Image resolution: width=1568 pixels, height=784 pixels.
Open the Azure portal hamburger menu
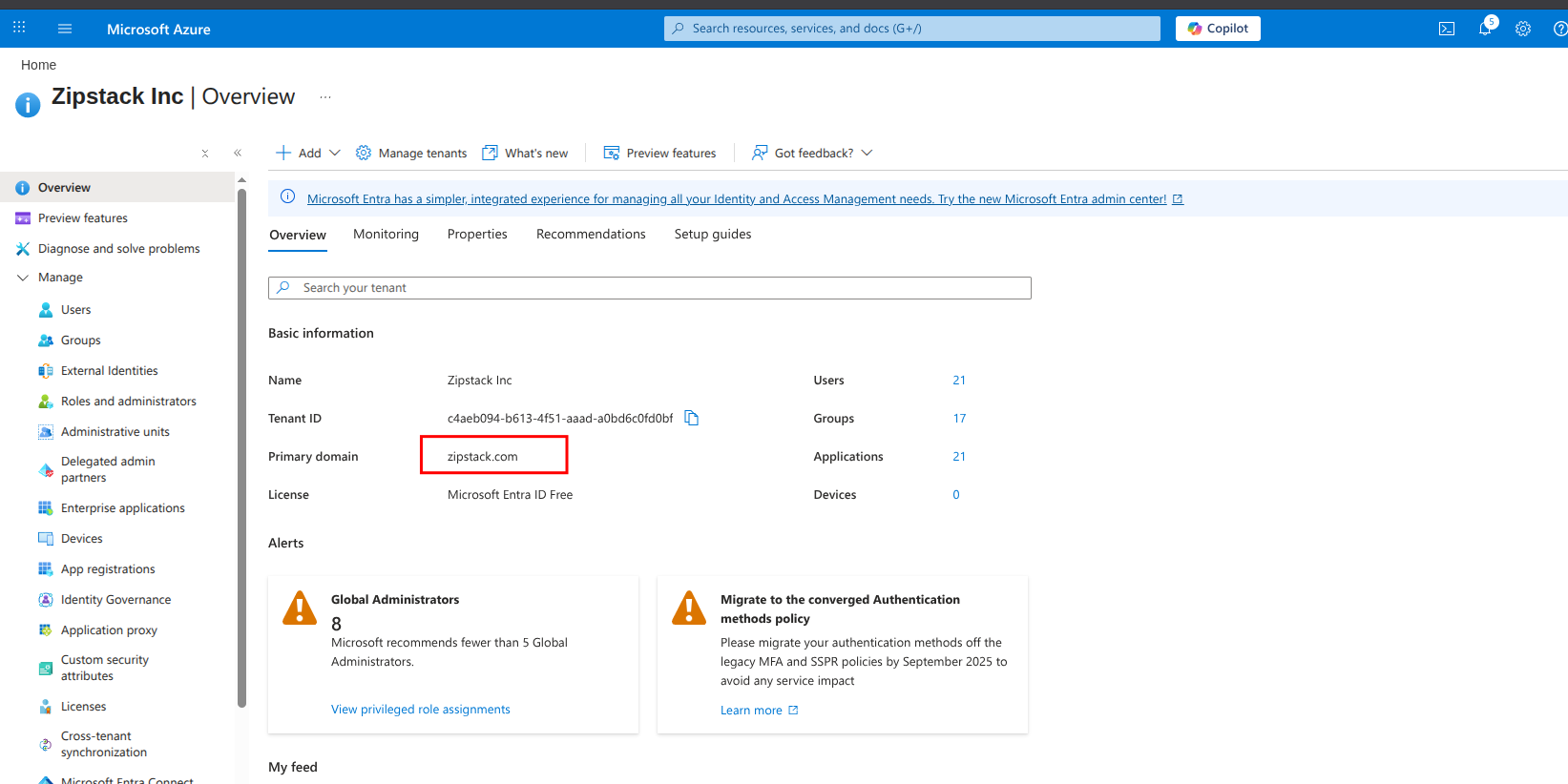65,29
